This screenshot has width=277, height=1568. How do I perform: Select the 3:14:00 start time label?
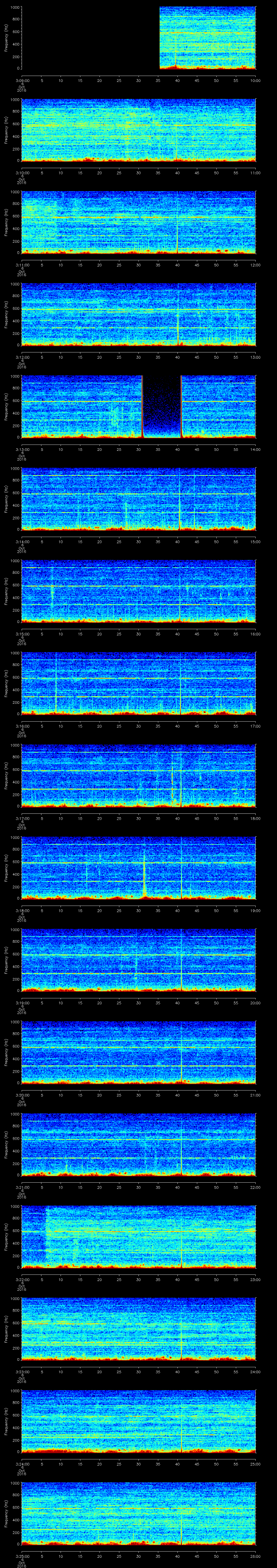click(21, 541)
